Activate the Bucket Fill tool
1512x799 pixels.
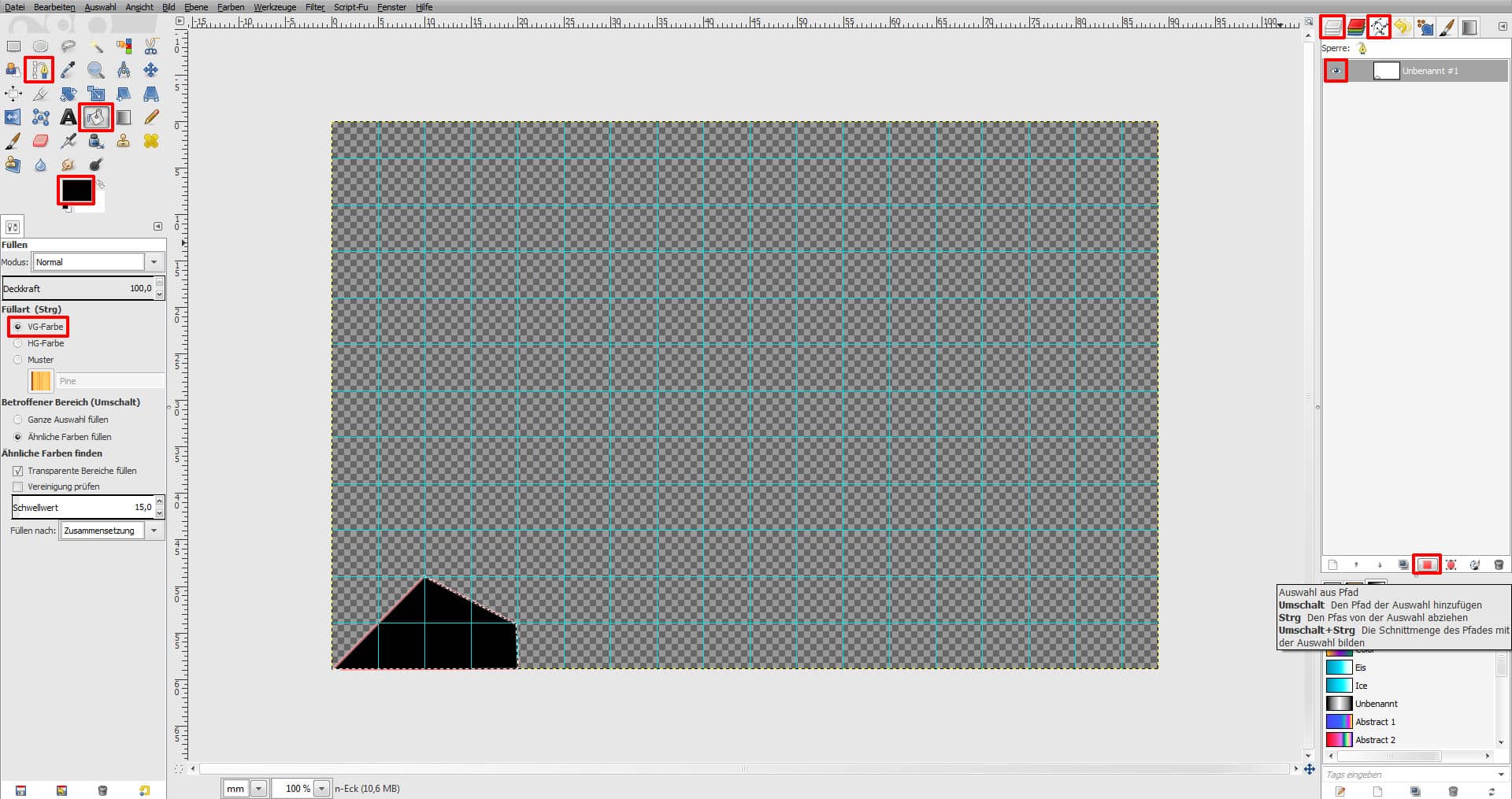coord(94,117)
